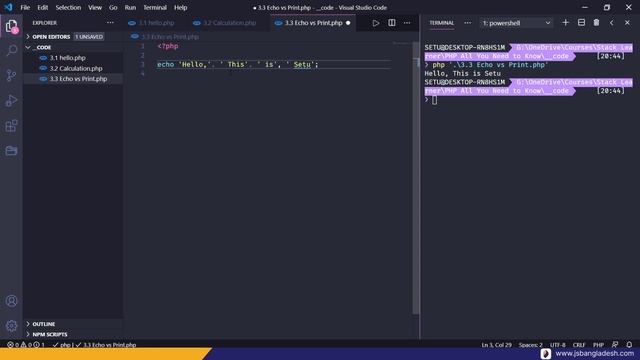This screenshot has width=640, height=360.
Task: Split the terminal
Action: (x=581, y=23)
